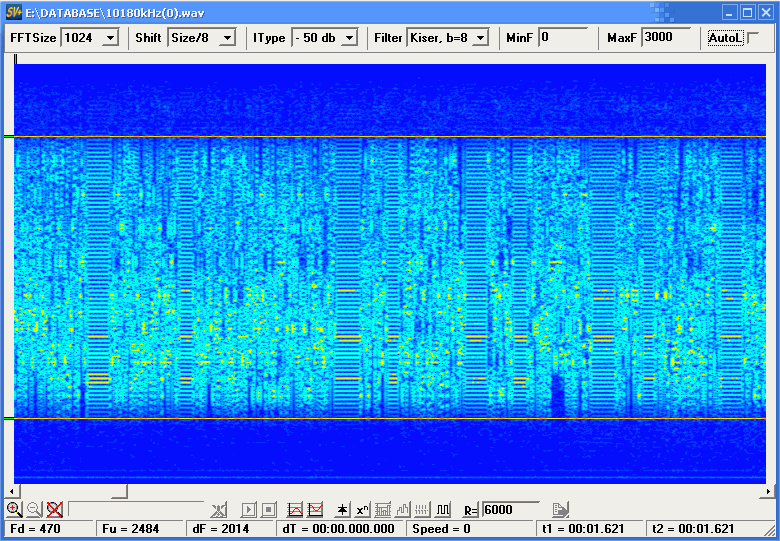Screen dimensions: 780x541
Task: Click the MaxF input field
Action: [x=665, y=37]
